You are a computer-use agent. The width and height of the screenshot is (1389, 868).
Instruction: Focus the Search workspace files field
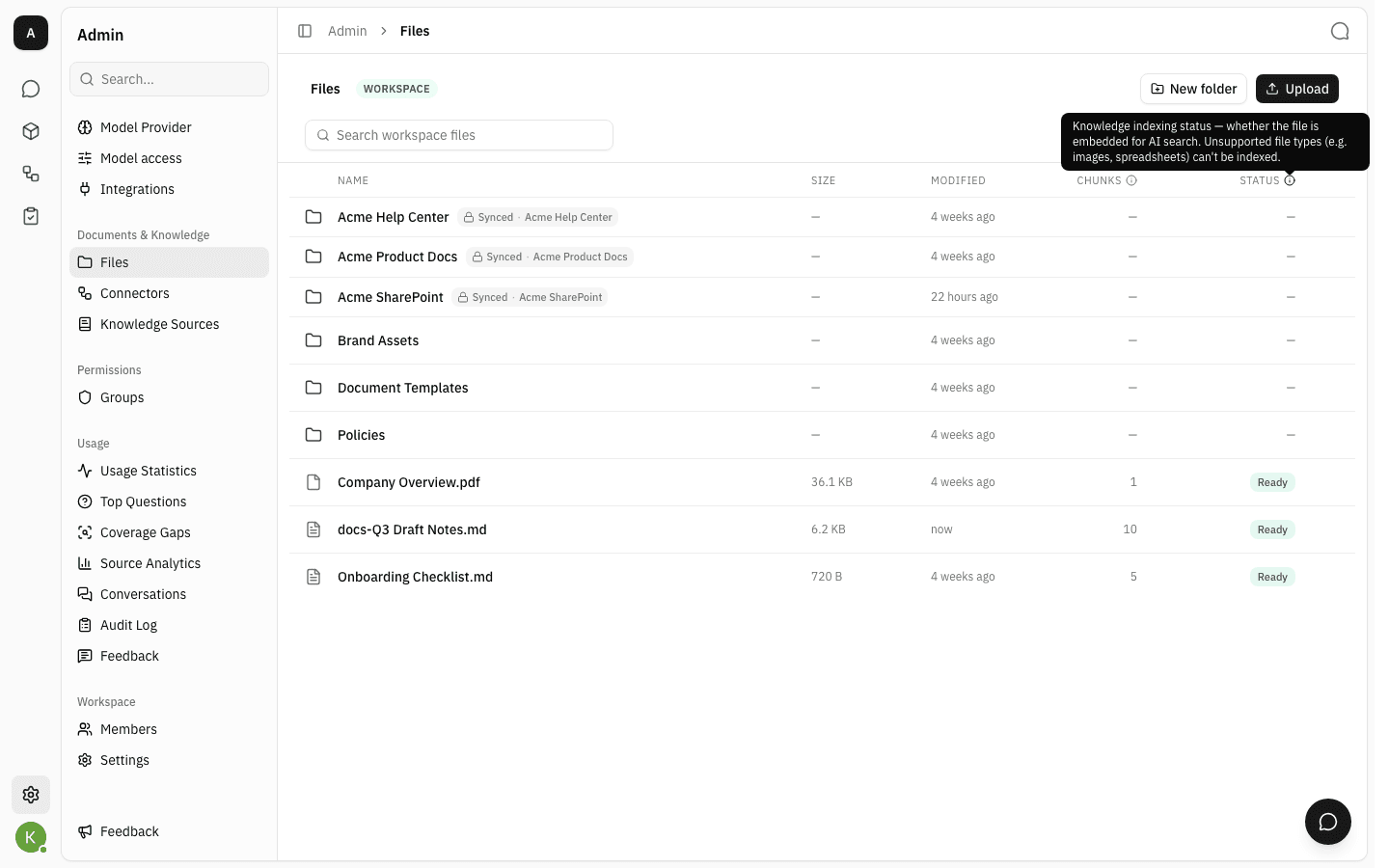(459, 135)
